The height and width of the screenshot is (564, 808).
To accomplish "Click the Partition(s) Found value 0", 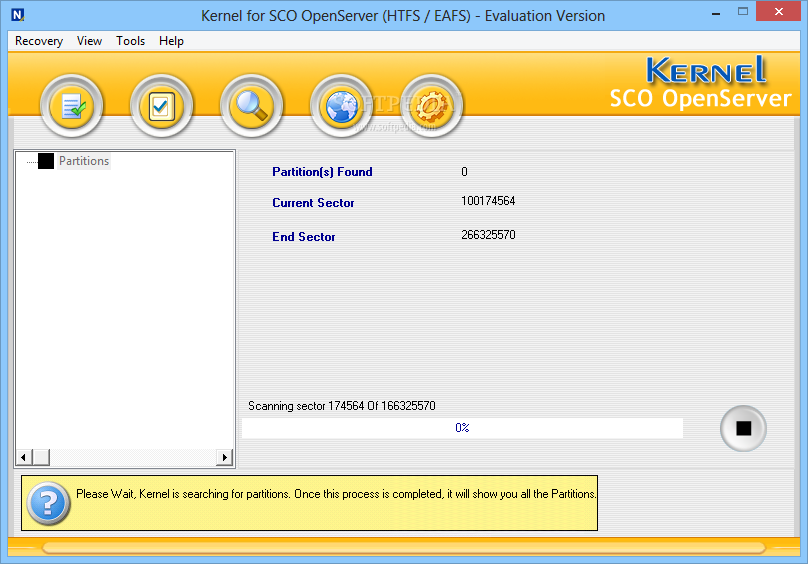I will click(464, 172).
